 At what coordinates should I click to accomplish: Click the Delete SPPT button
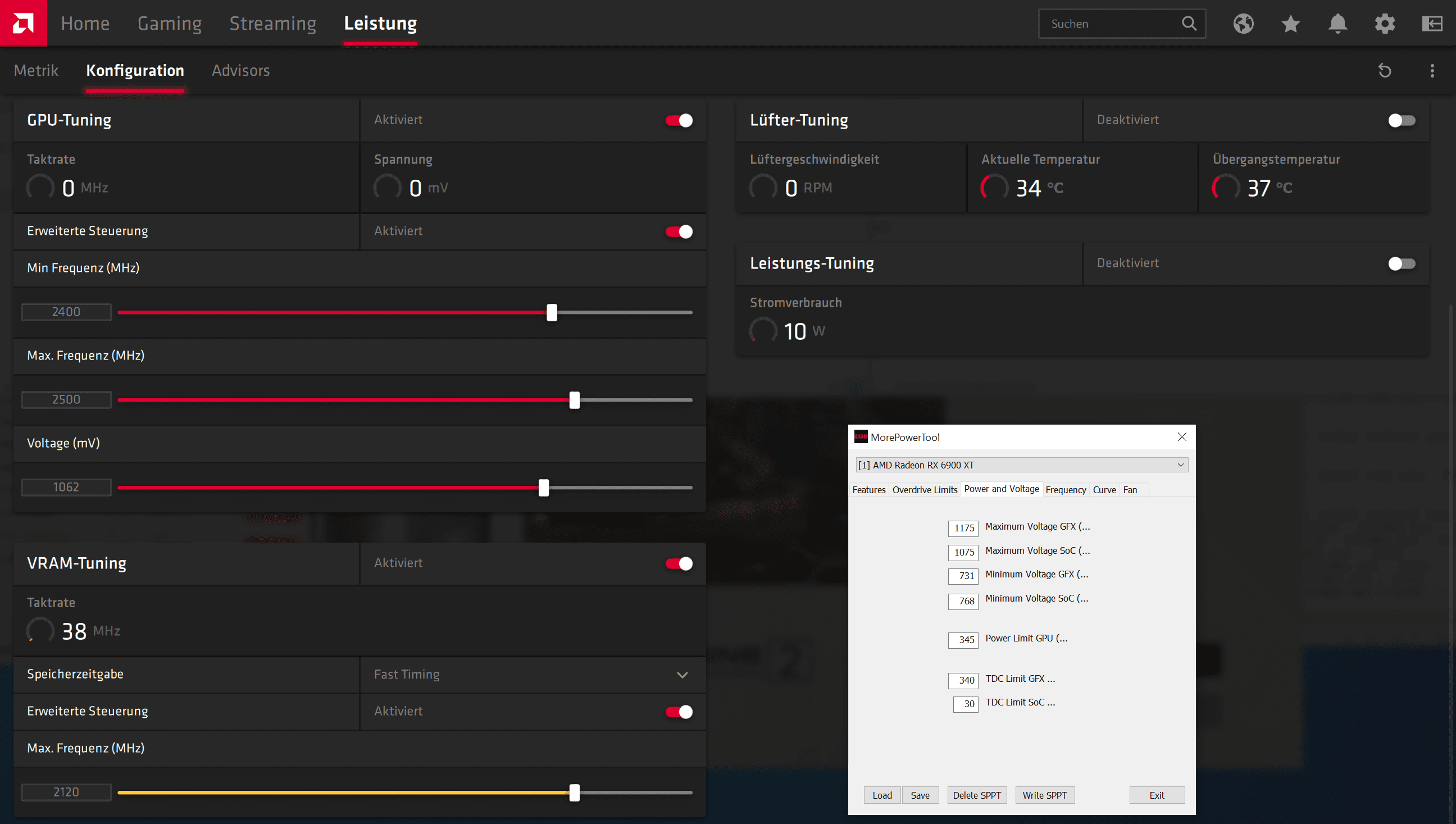click(976, 795)
